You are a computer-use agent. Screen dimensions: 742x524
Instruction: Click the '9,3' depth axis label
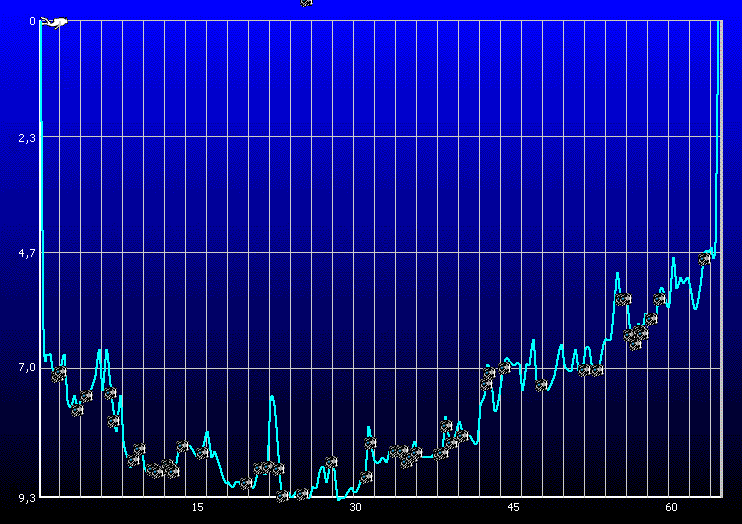tap(27, 498)
